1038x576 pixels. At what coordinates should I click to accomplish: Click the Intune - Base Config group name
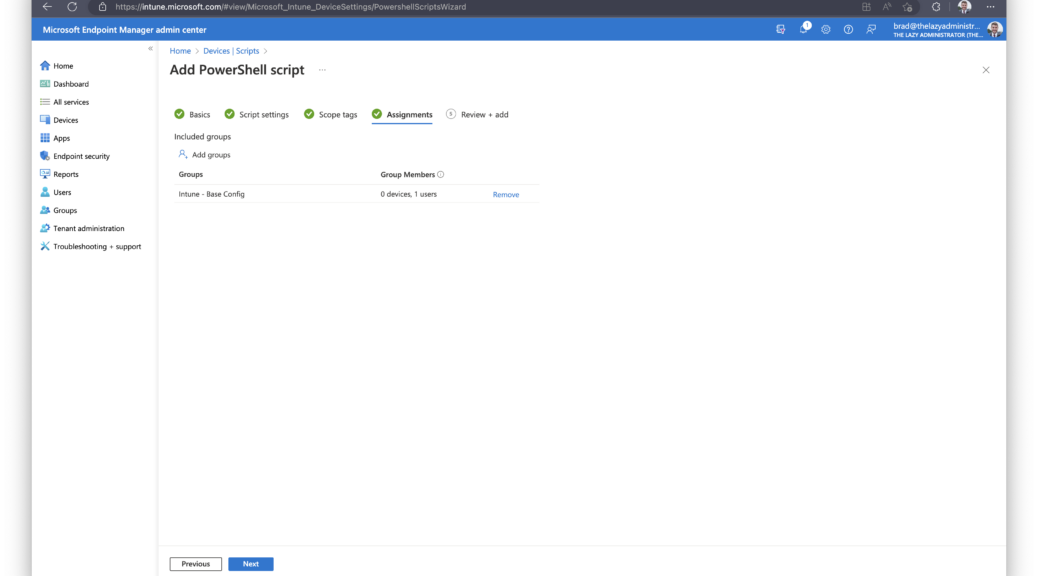coord(212,194)
